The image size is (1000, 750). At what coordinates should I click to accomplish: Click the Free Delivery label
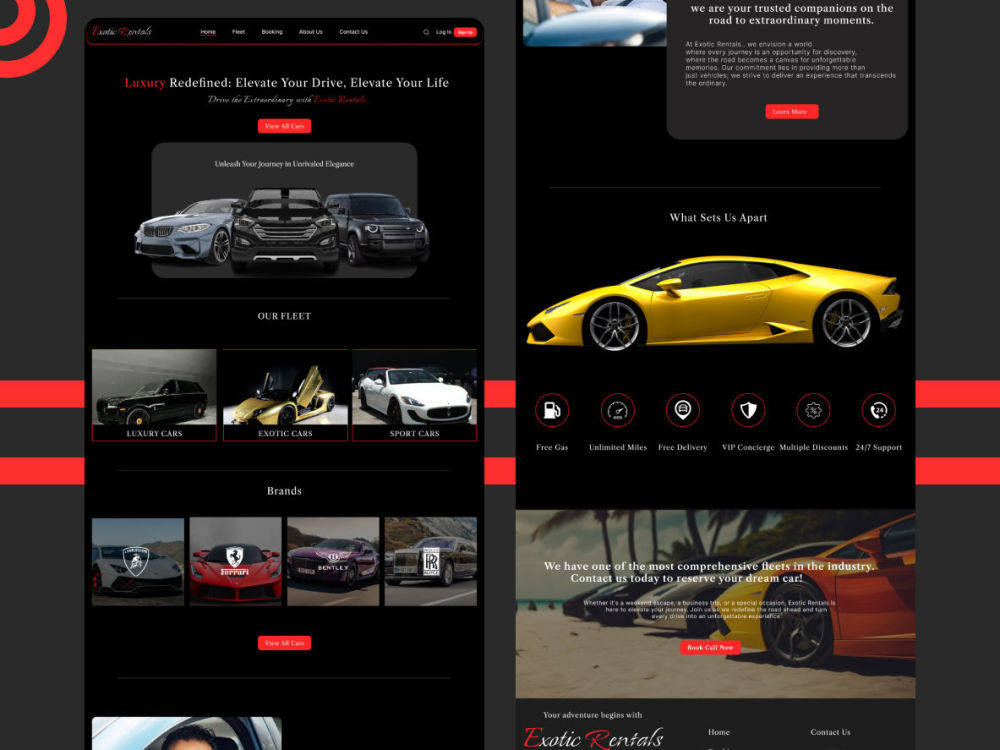click(682, 448)
